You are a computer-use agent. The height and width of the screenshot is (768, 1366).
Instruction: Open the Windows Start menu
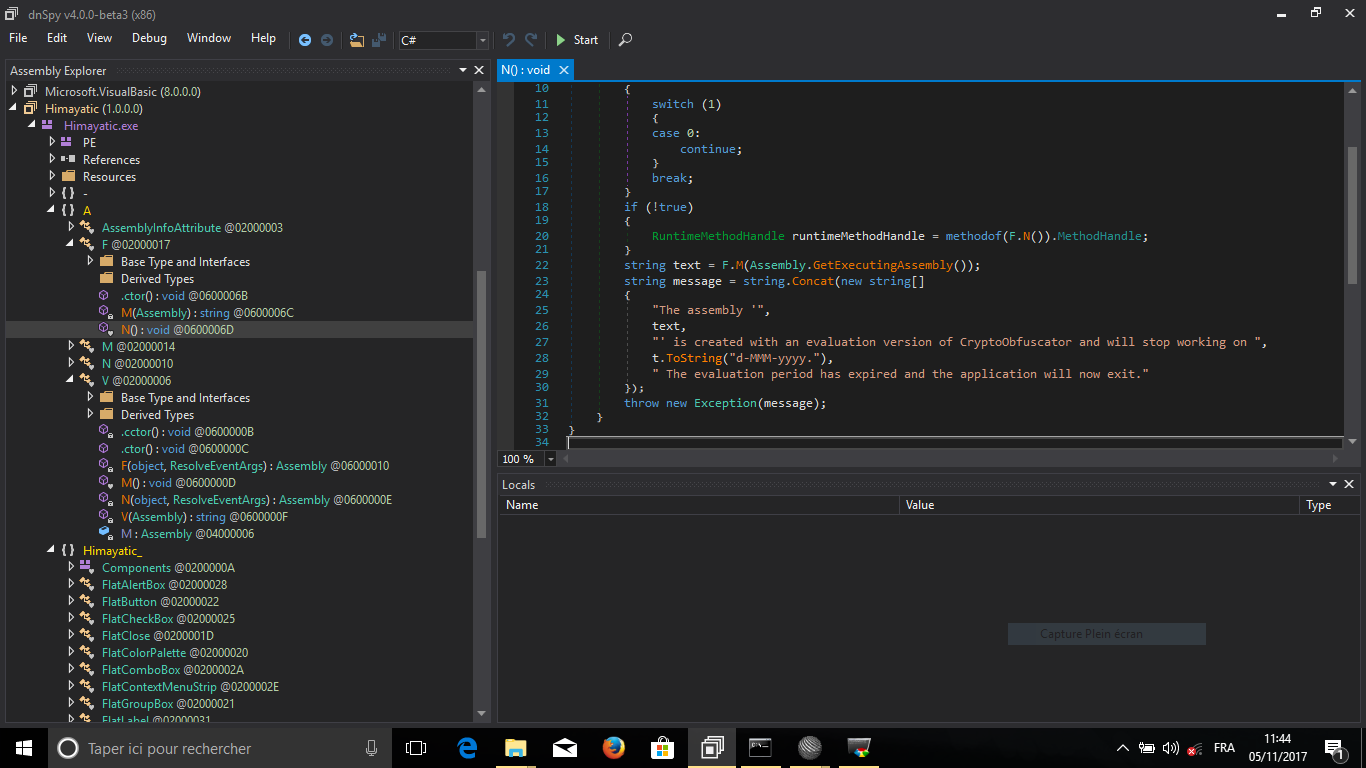pyautogui.click(x=24, y=748)
